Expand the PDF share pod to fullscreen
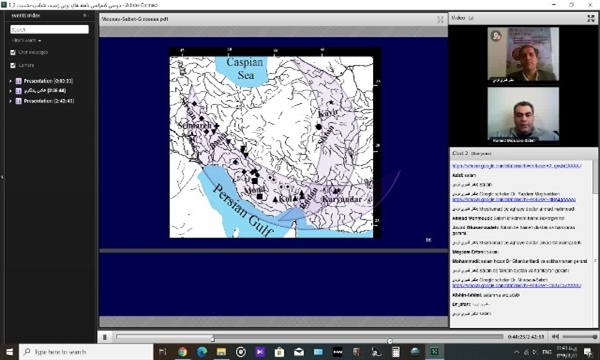Viewport: 600px width, 360px height. coord(440,19)
